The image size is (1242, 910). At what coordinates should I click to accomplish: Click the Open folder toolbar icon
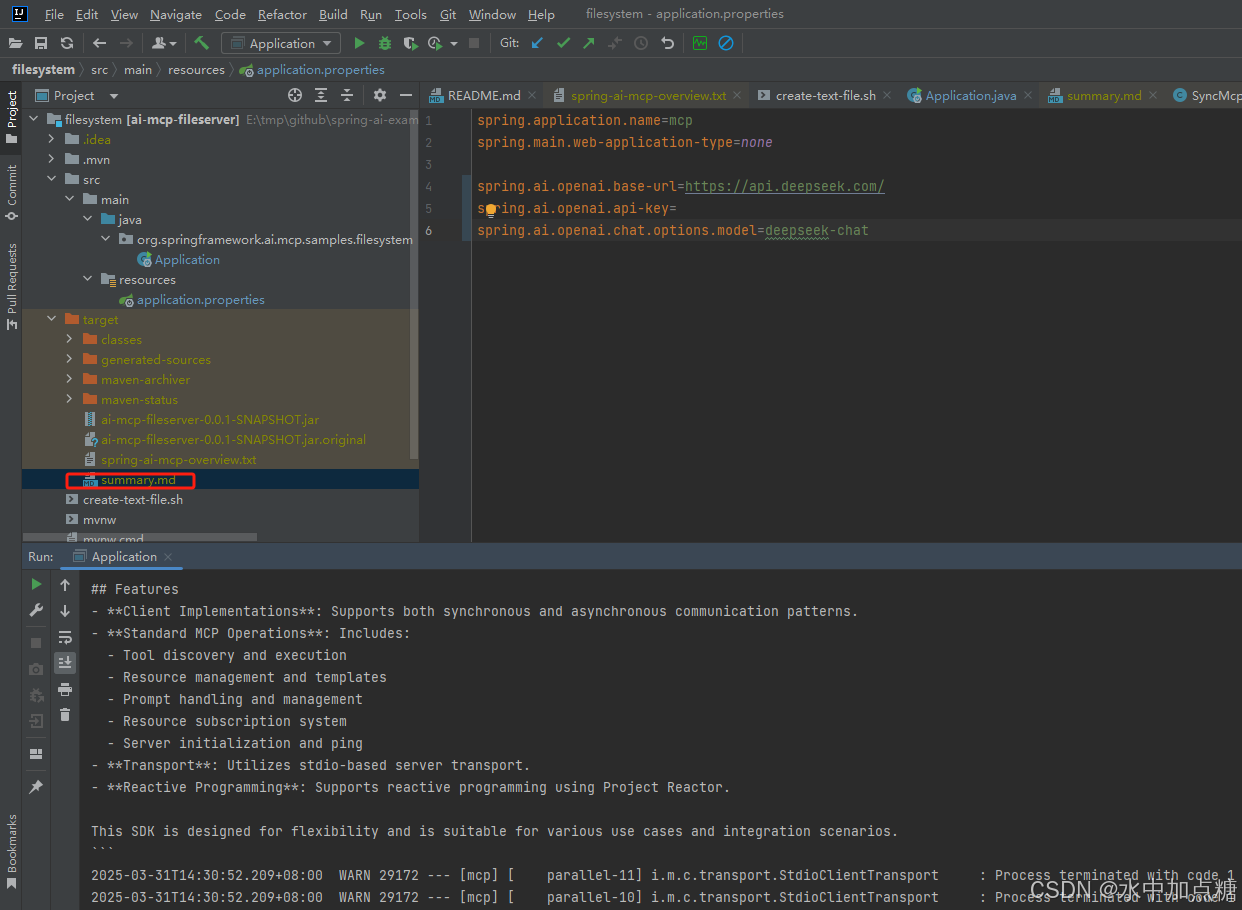15,43
